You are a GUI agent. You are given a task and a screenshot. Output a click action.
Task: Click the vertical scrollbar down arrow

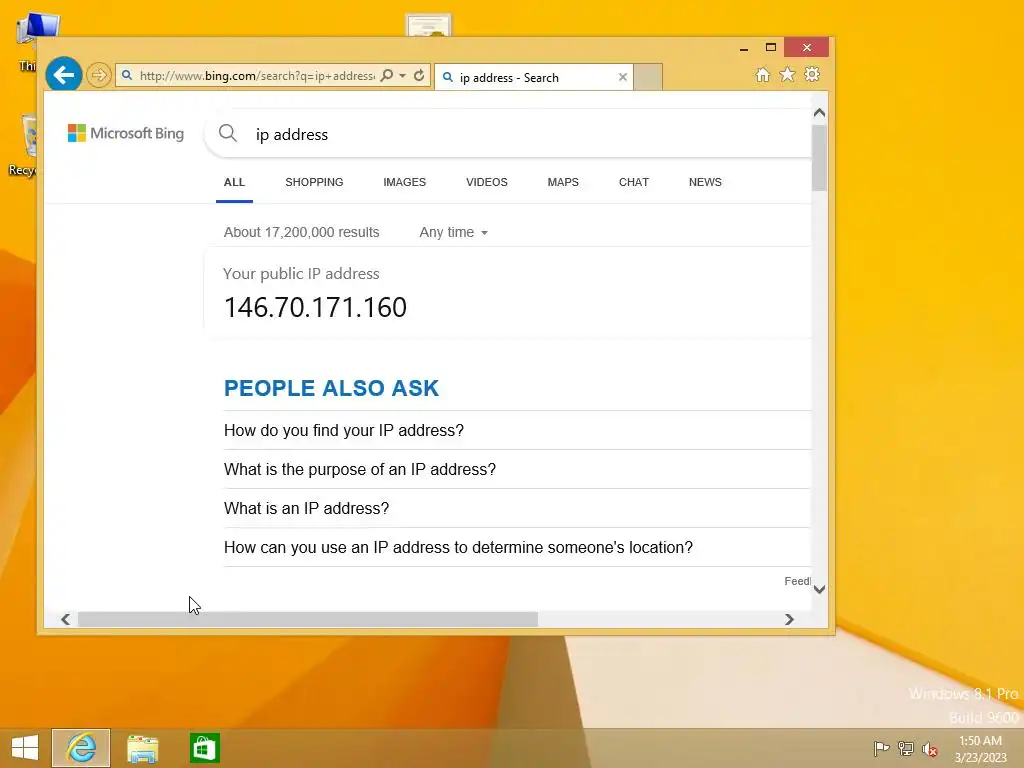tap(820, 589)
